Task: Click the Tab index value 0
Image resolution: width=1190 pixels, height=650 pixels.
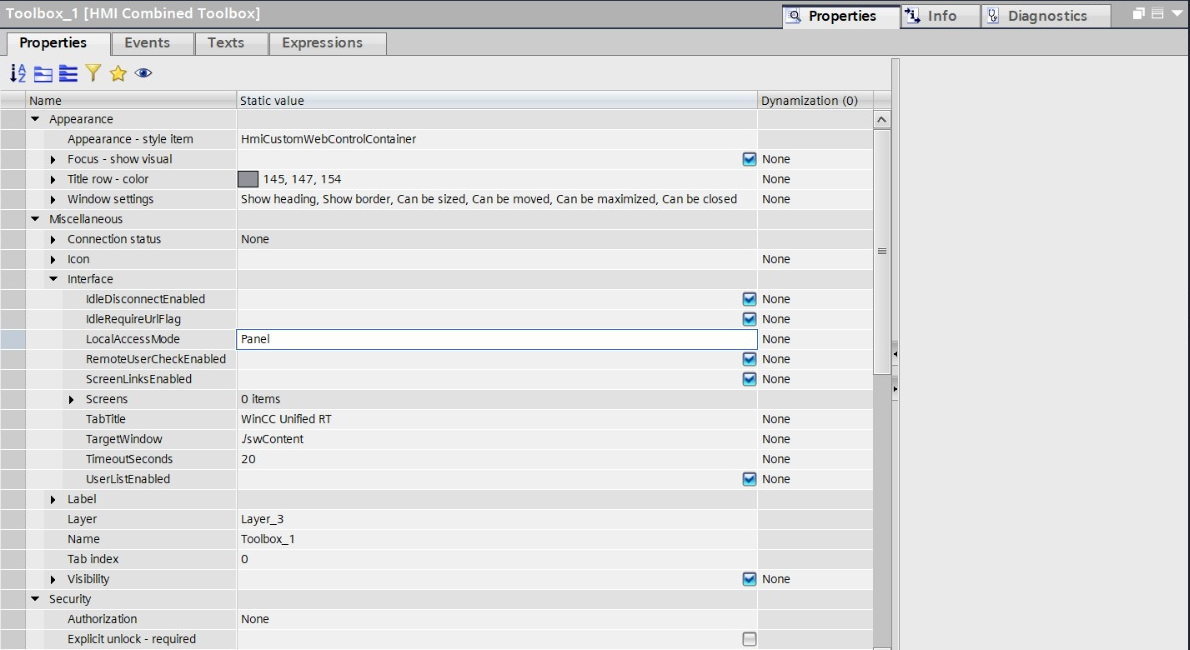Action: pyautogui.click(x=244, y=559)
